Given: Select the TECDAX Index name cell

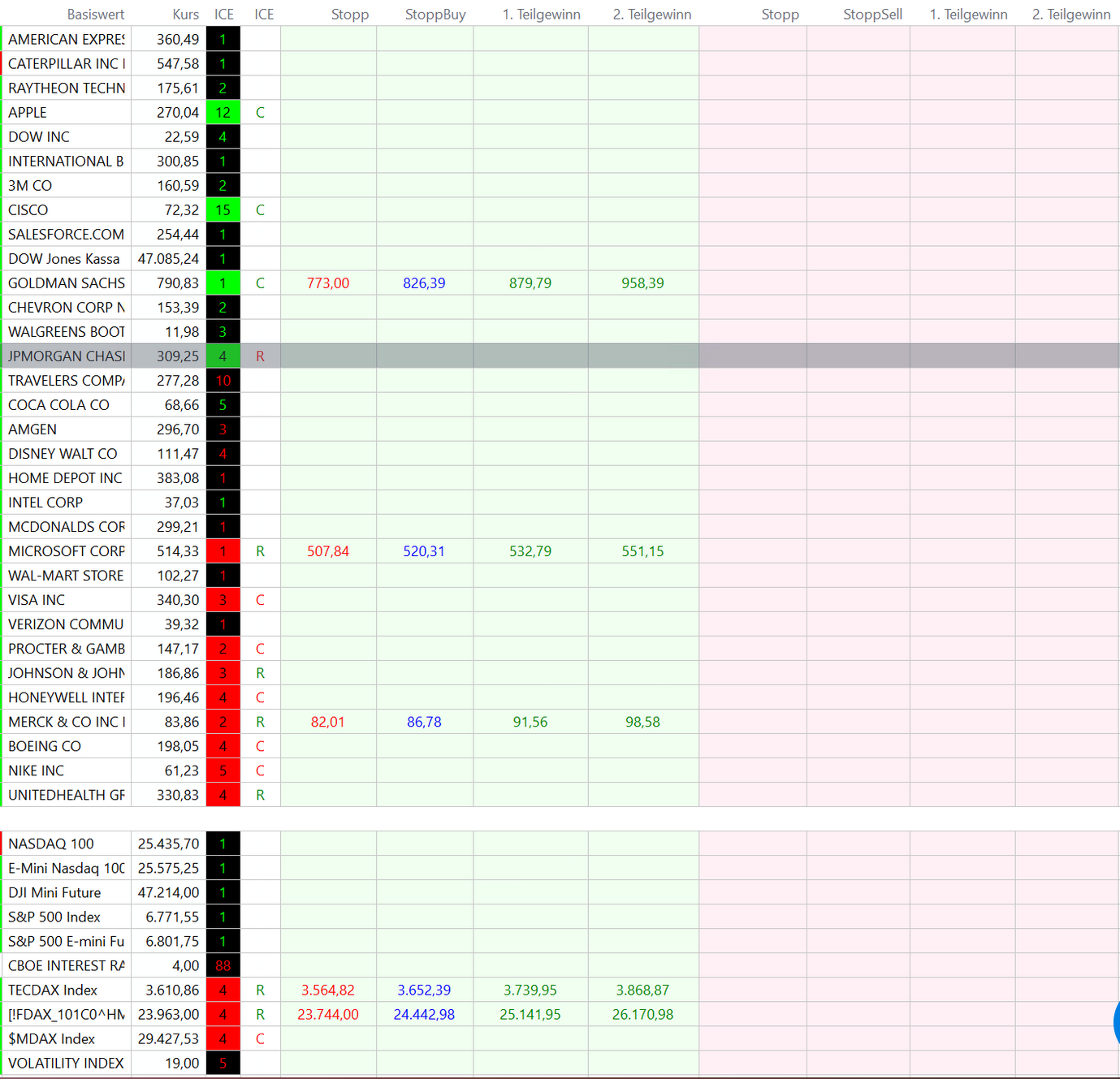Looking at the screenshot, I should tap(67, 990).
